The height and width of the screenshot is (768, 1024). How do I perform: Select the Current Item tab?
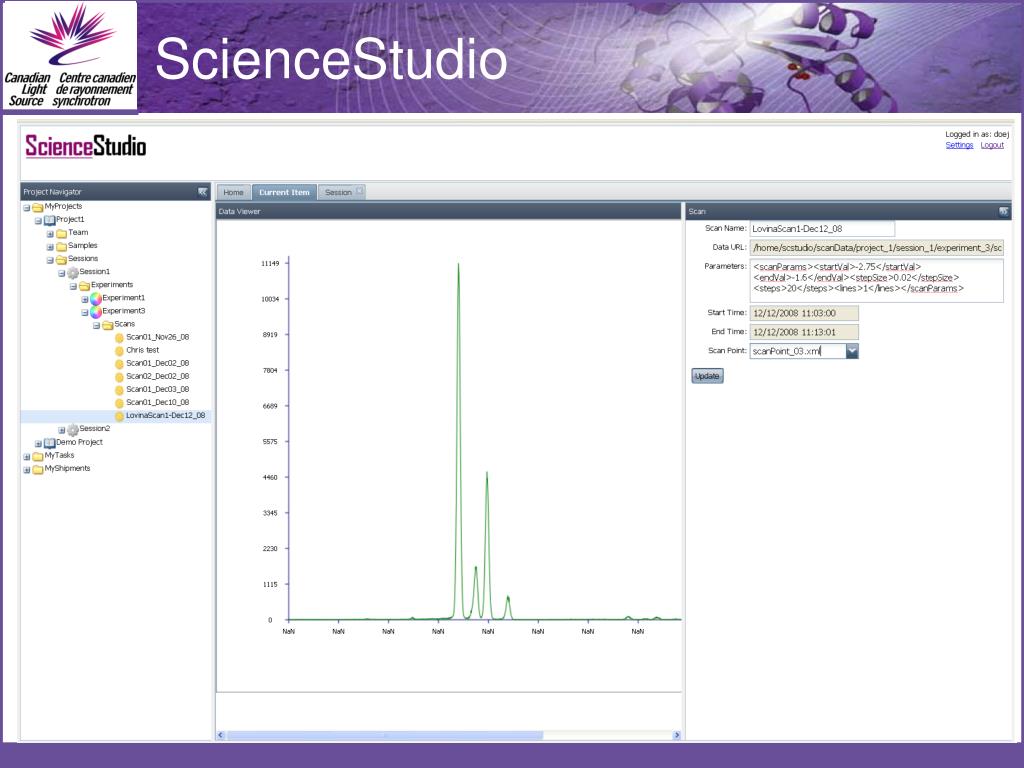(284, 192)
